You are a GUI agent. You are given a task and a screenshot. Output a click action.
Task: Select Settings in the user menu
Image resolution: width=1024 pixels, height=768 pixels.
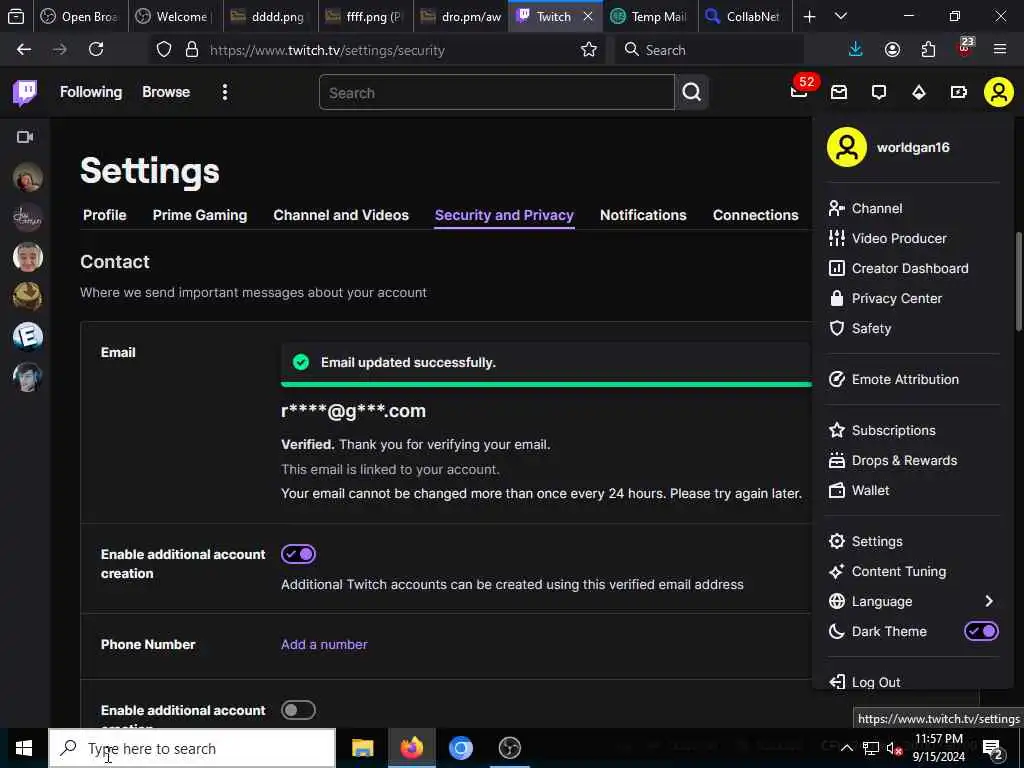[912, 541]
